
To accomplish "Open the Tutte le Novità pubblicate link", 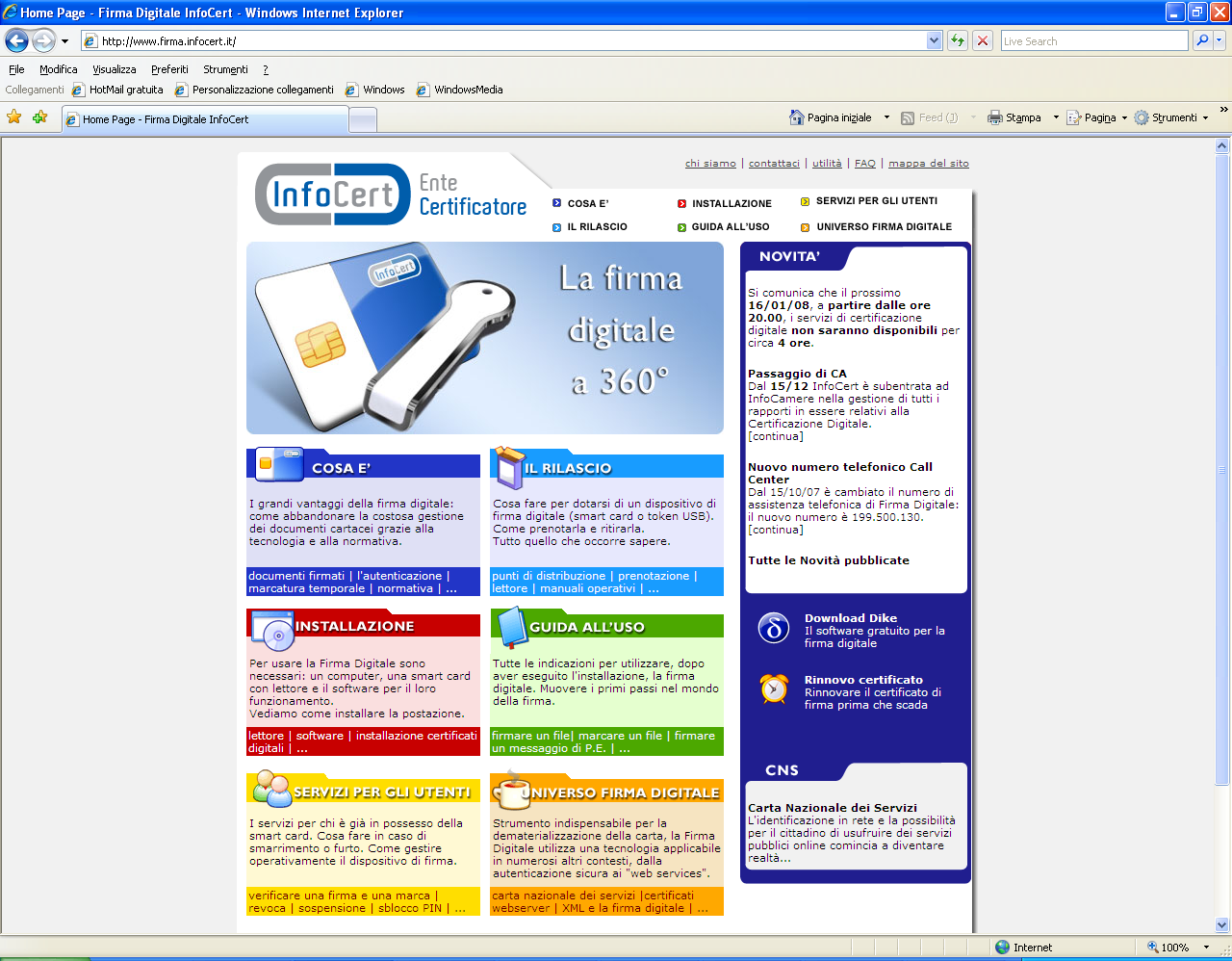I will (829, 560).
